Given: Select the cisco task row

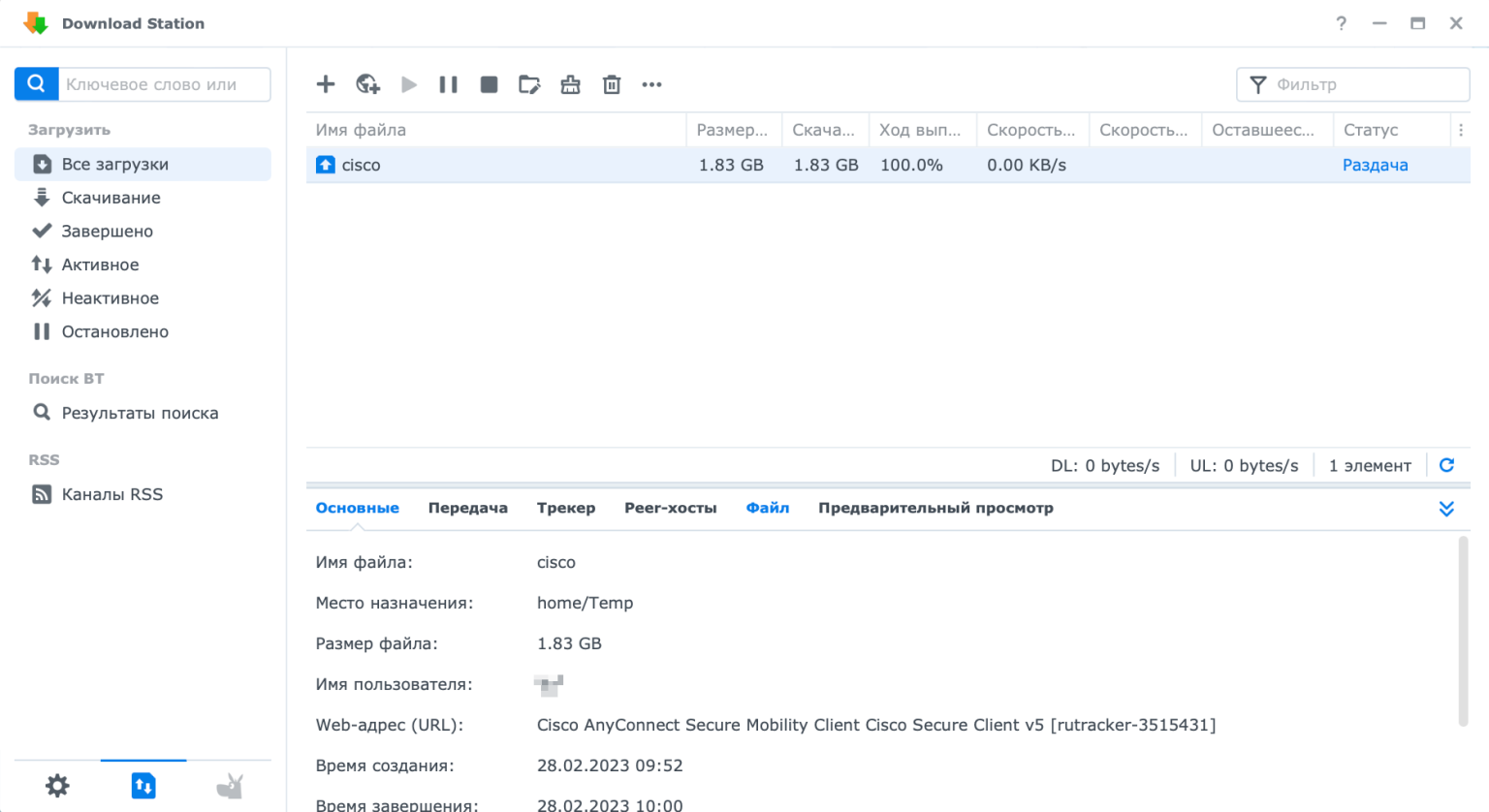Looking at the screenshot, I should coord(888,165).
